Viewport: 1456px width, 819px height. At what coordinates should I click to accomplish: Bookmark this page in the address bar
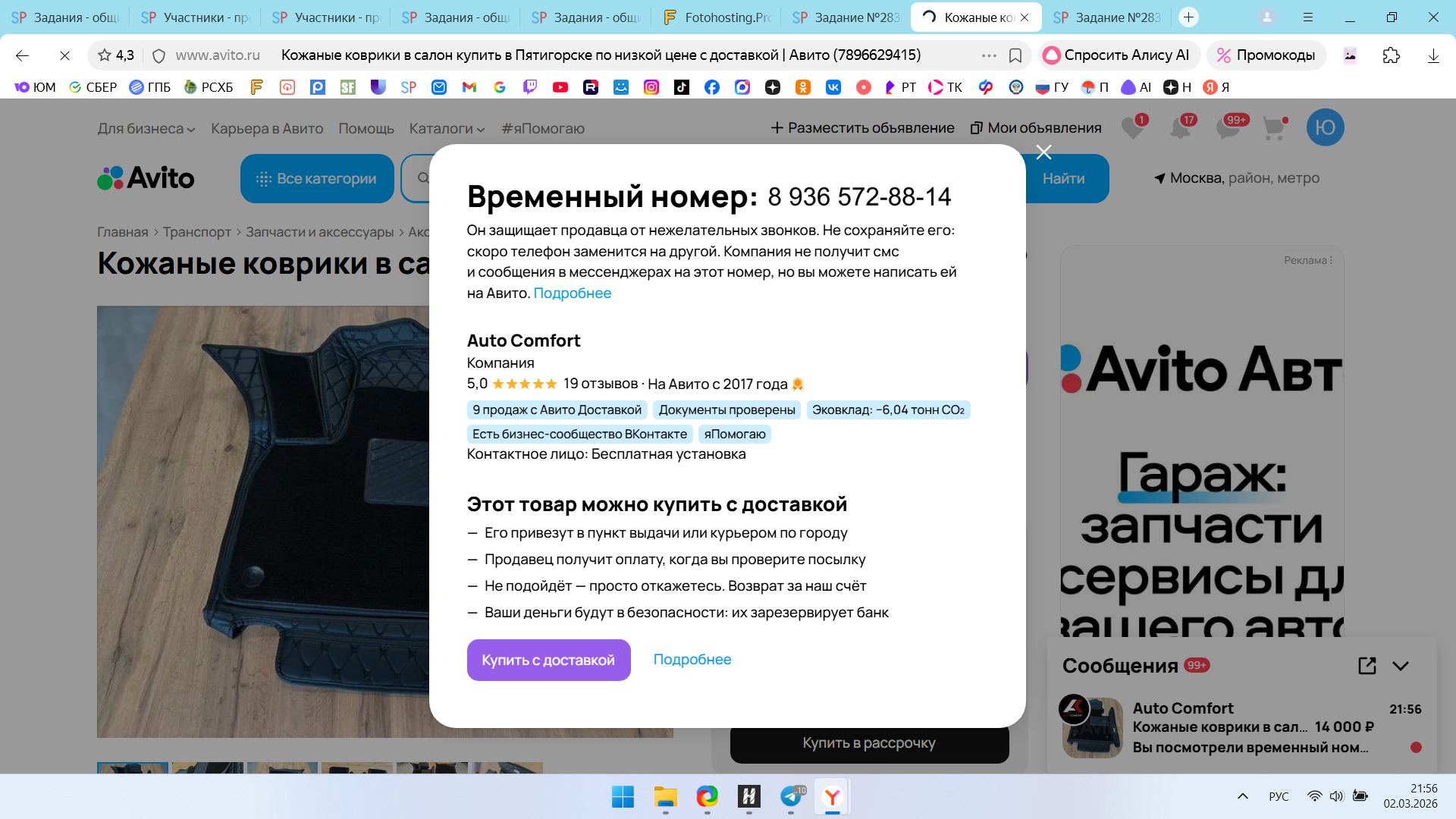point(1015,55)
